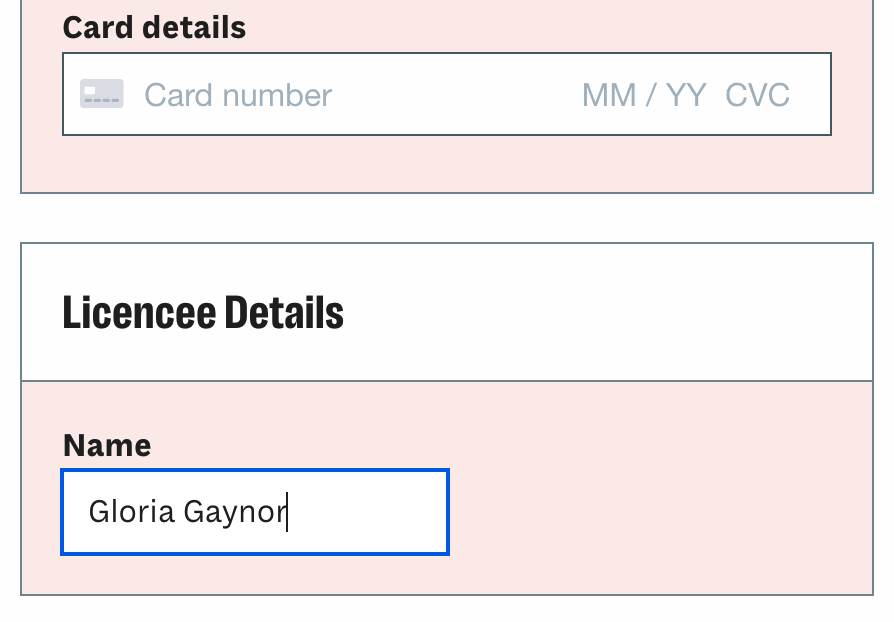Click the "Card details" label
The image size is (894, 622).
pyautogui.click(x=154, y=27)
